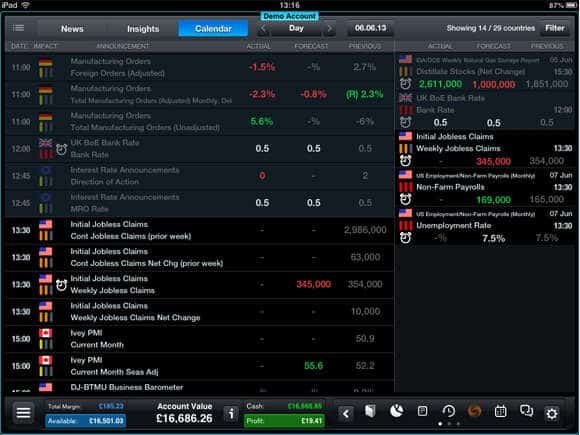The image size is (580, 435).
Task: Open the chat bubbles icon in the bottom toolbar
Action: tap(526, 411)
